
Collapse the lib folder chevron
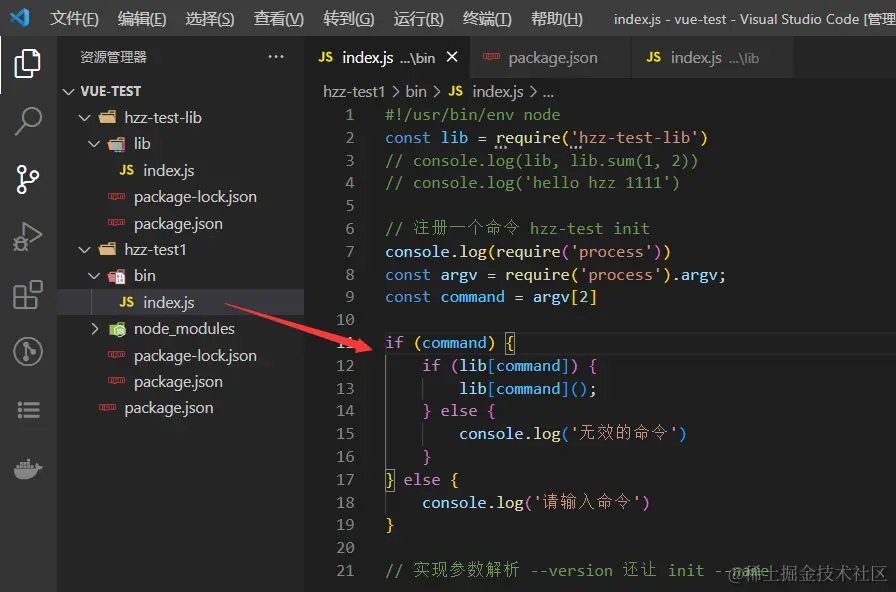(94, 144)
